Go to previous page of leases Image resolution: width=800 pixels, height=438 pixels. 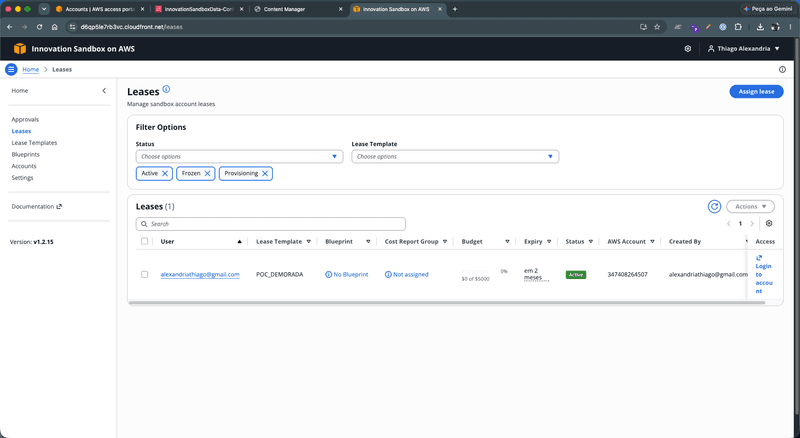[729, 224]
